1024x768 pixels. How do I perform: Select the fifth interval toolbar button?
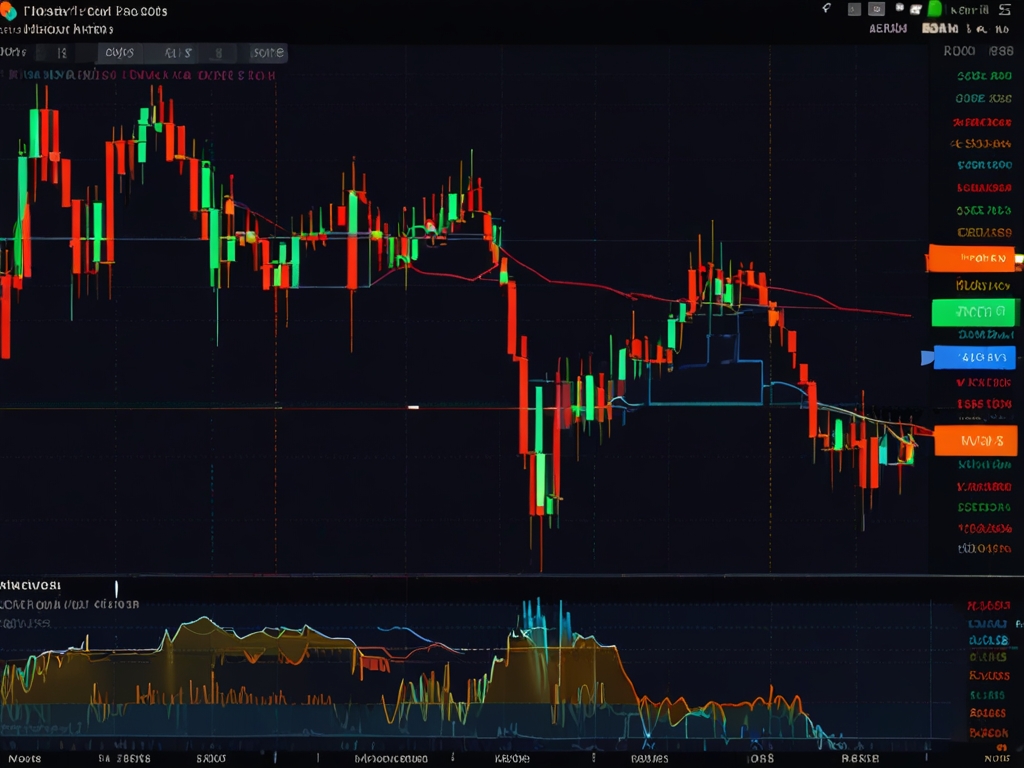point(219,53)
